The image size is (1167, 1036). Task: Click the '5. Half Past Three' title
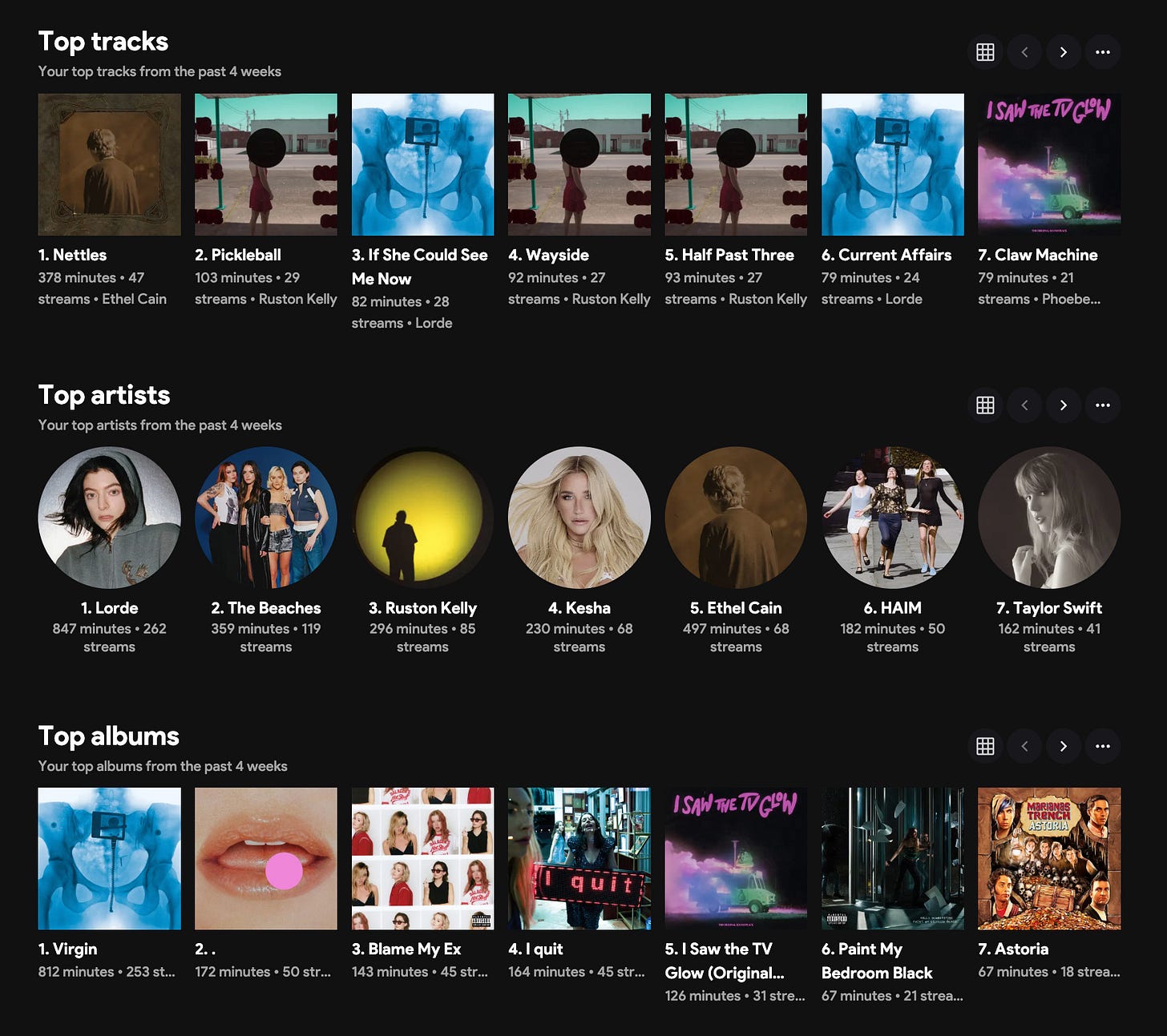(x=729, y=255)
